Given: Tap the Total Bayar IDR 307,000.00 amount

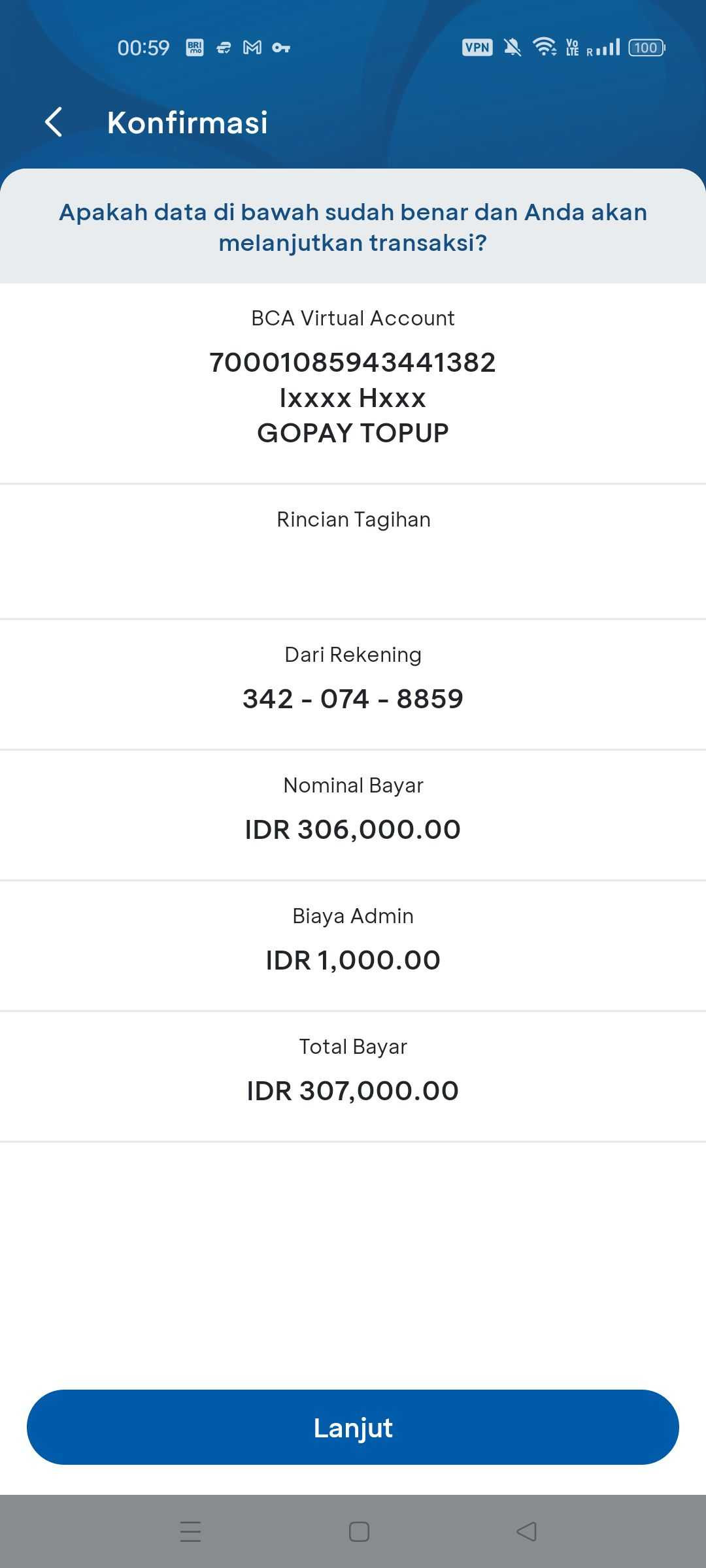Looking at the screenshot, I should [x=353, y=1091].
